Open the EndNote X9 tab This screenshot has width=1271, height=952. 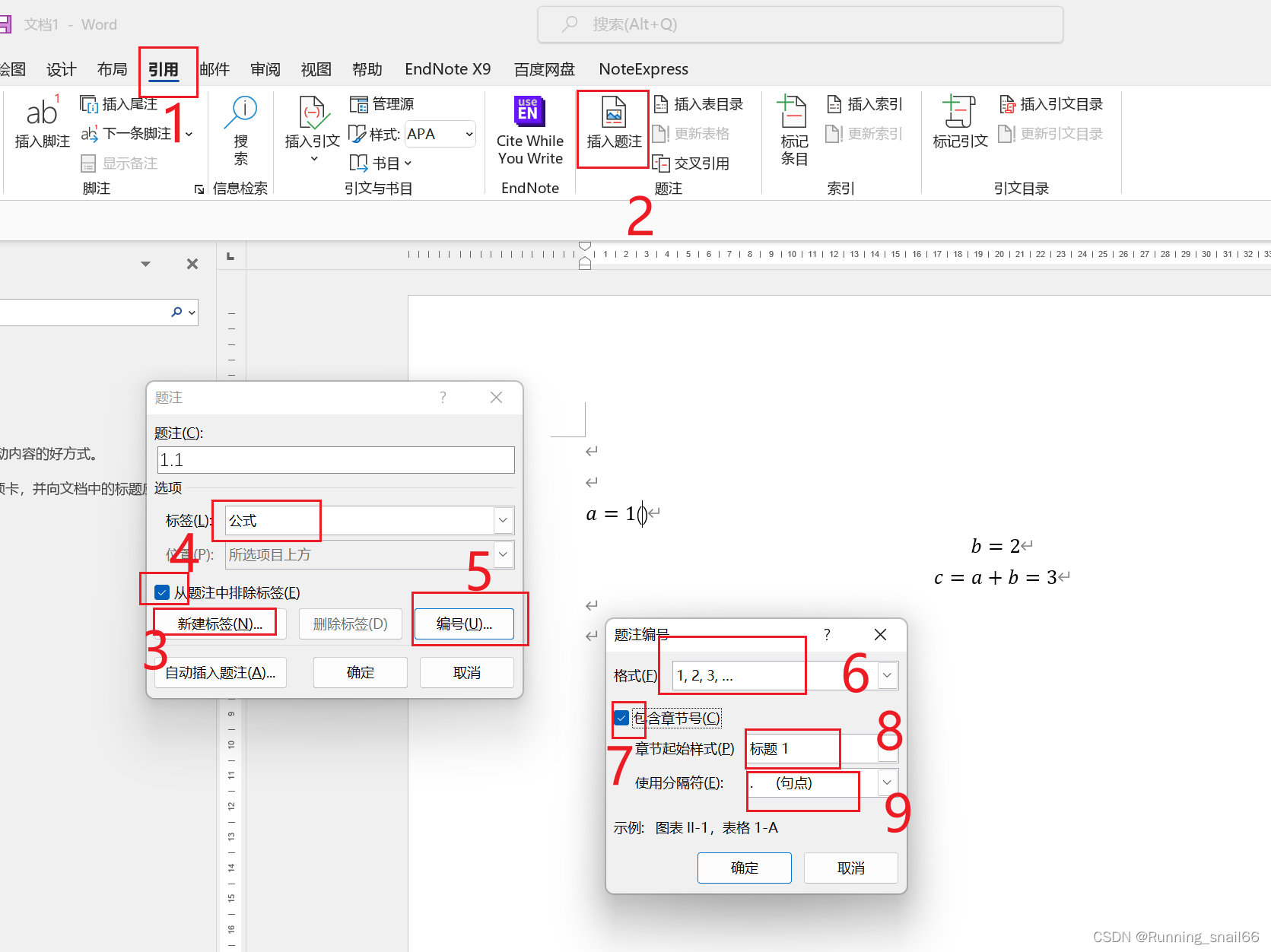click(x=448, y=70)
